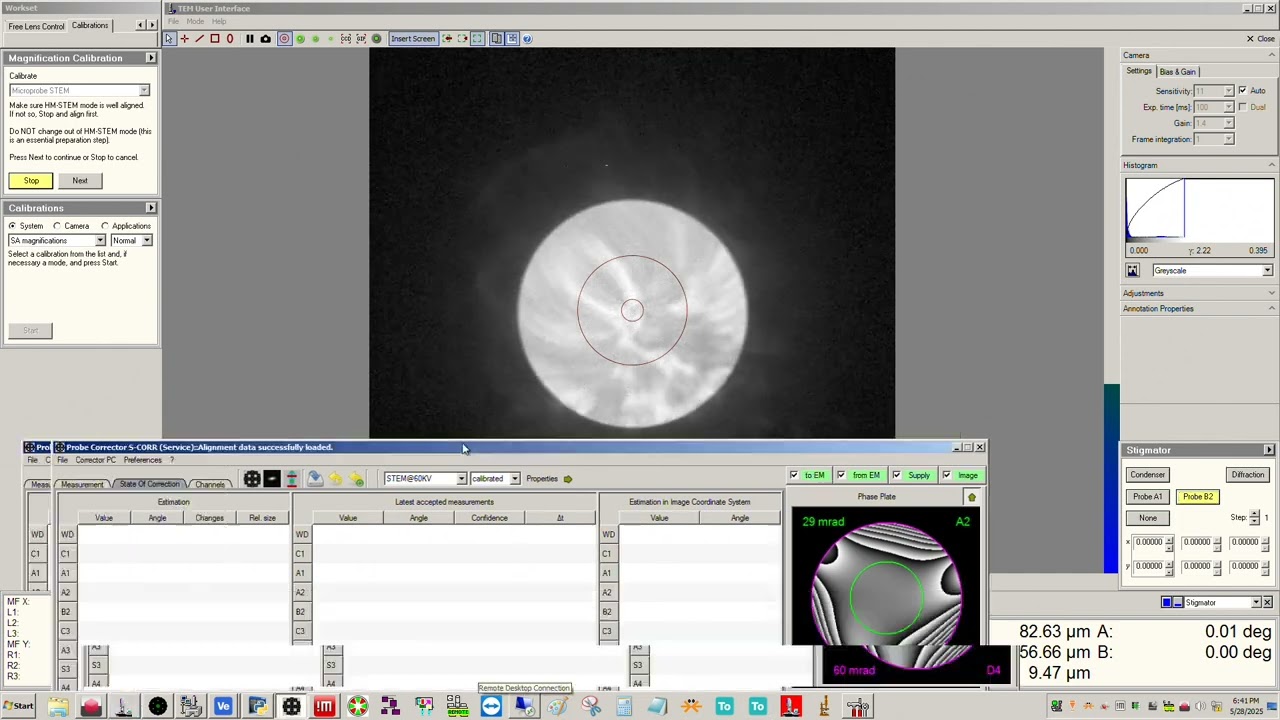Screen dimensions: 1280x720
Task: Click the blue help question-mark icon
Action: 527,39
